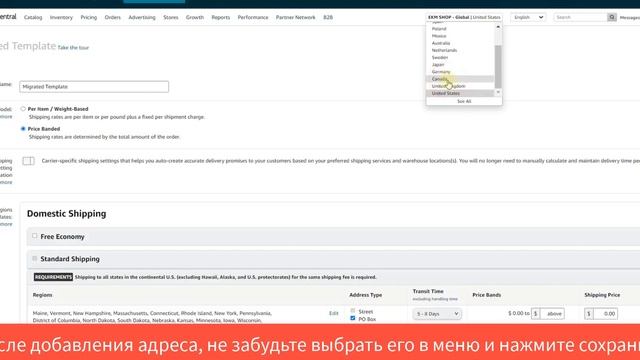Check the Standard Shipping checkbox

[x=35, y=258]
